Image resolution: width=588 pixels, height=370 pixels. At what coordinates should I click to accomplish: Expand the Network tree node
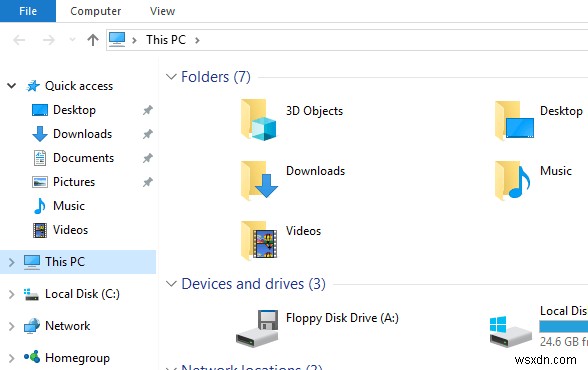click(12, 326)
